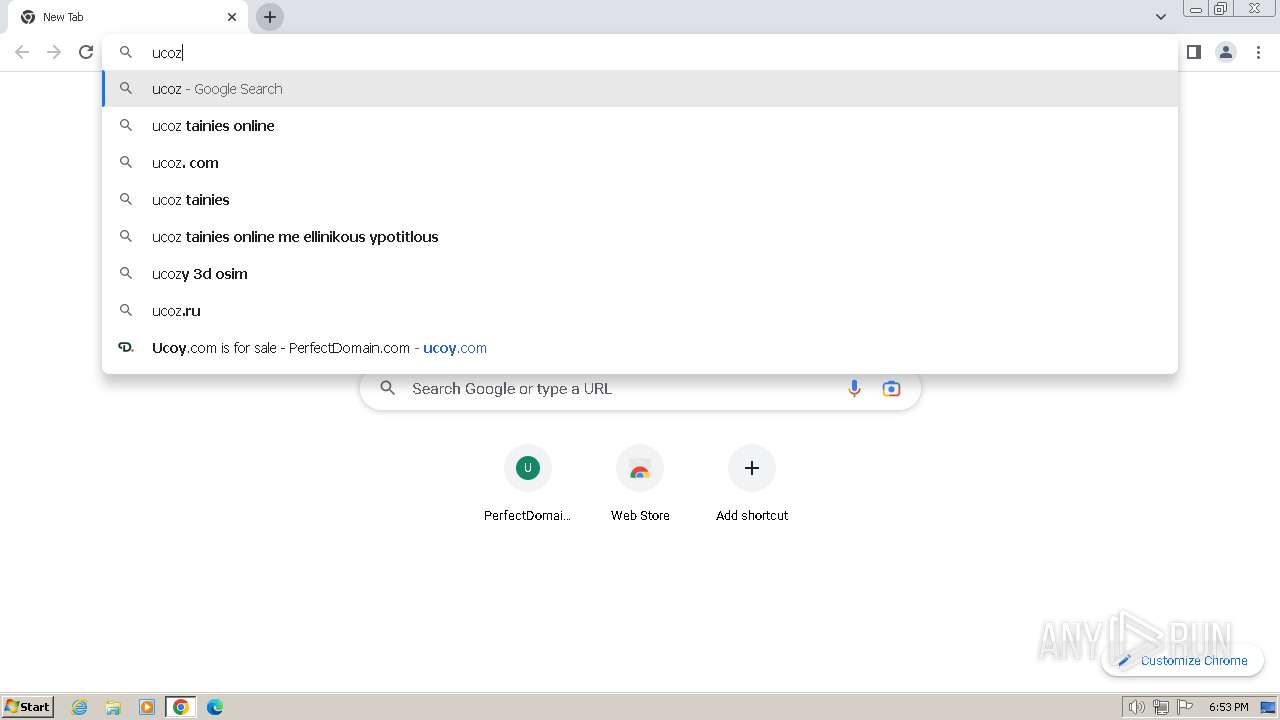
Task: Click the back navigation arrow
Action: pos(22,52)
